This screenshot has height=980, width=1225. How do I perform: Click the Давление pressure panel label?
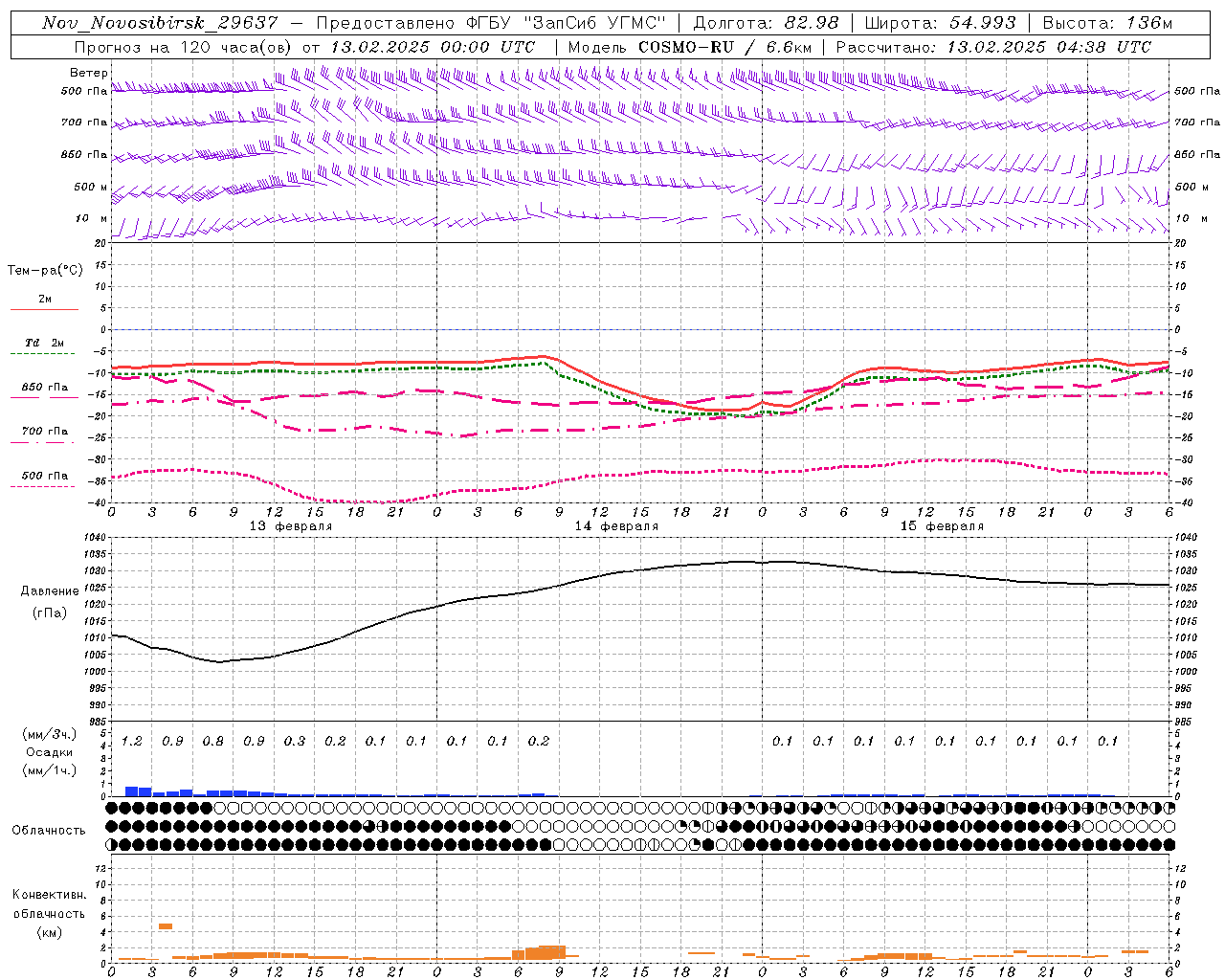[50, 591]
